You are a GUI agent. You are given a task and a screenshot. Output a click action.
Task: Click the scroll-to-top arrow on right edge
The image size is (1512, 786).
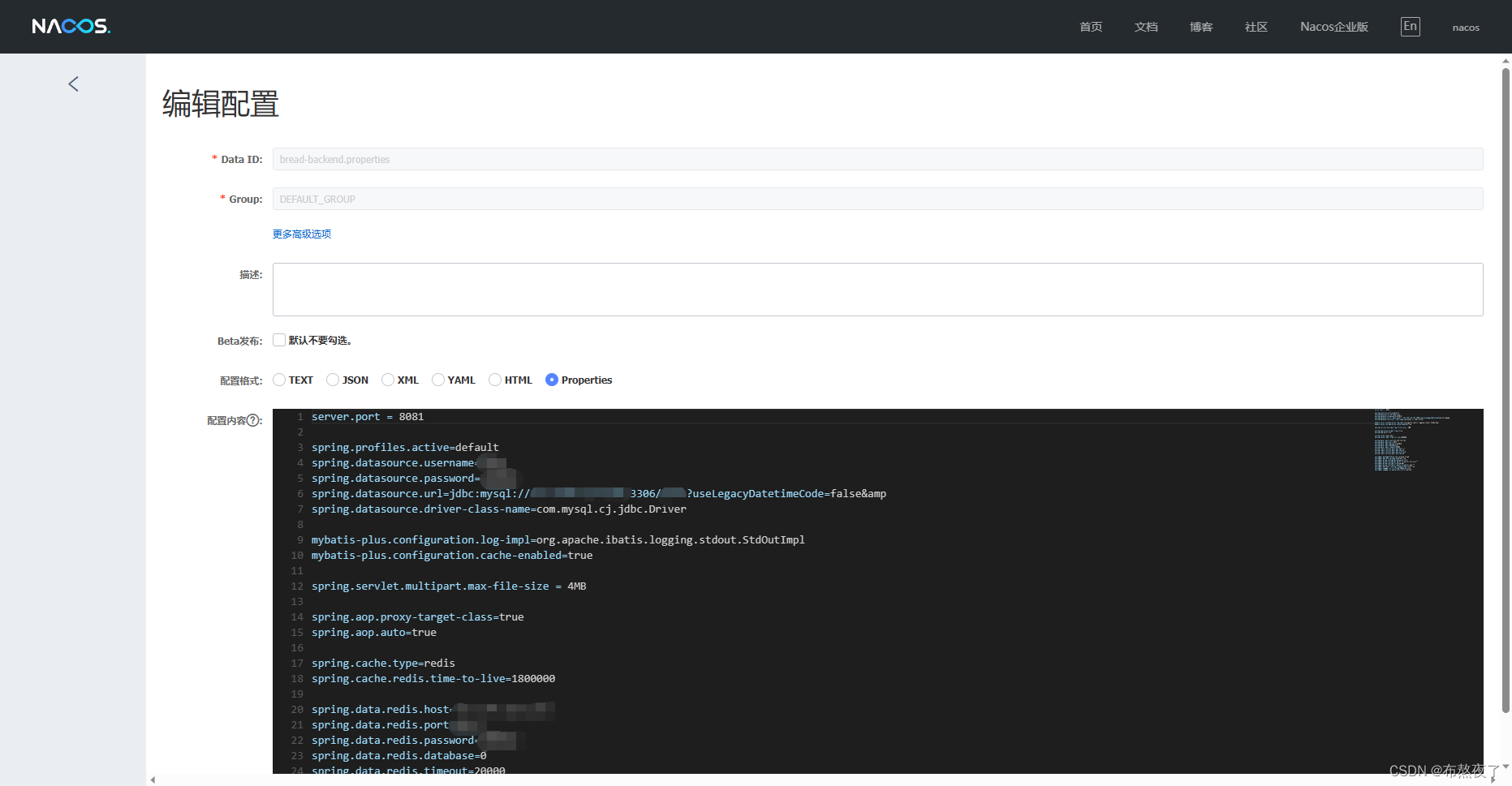(1505, 60)
